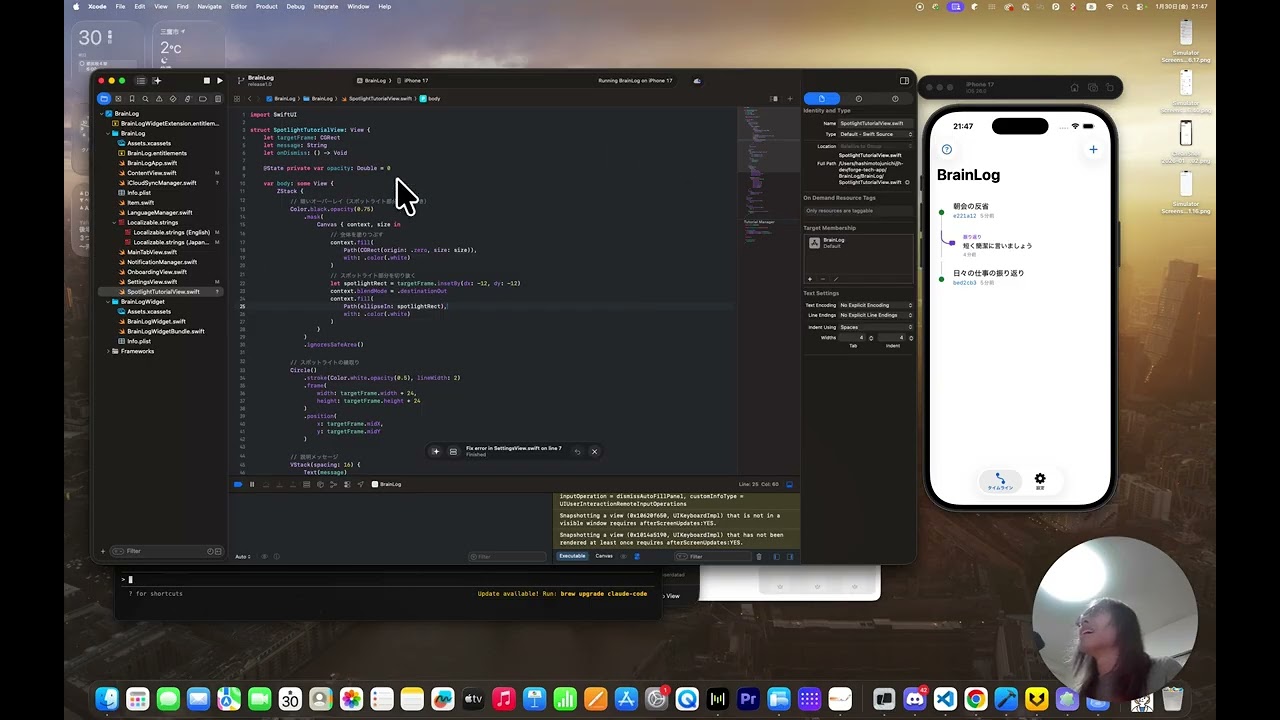Open the Editor menu
This screenshot has width=1280, height=720.
[x=238, y=6]
